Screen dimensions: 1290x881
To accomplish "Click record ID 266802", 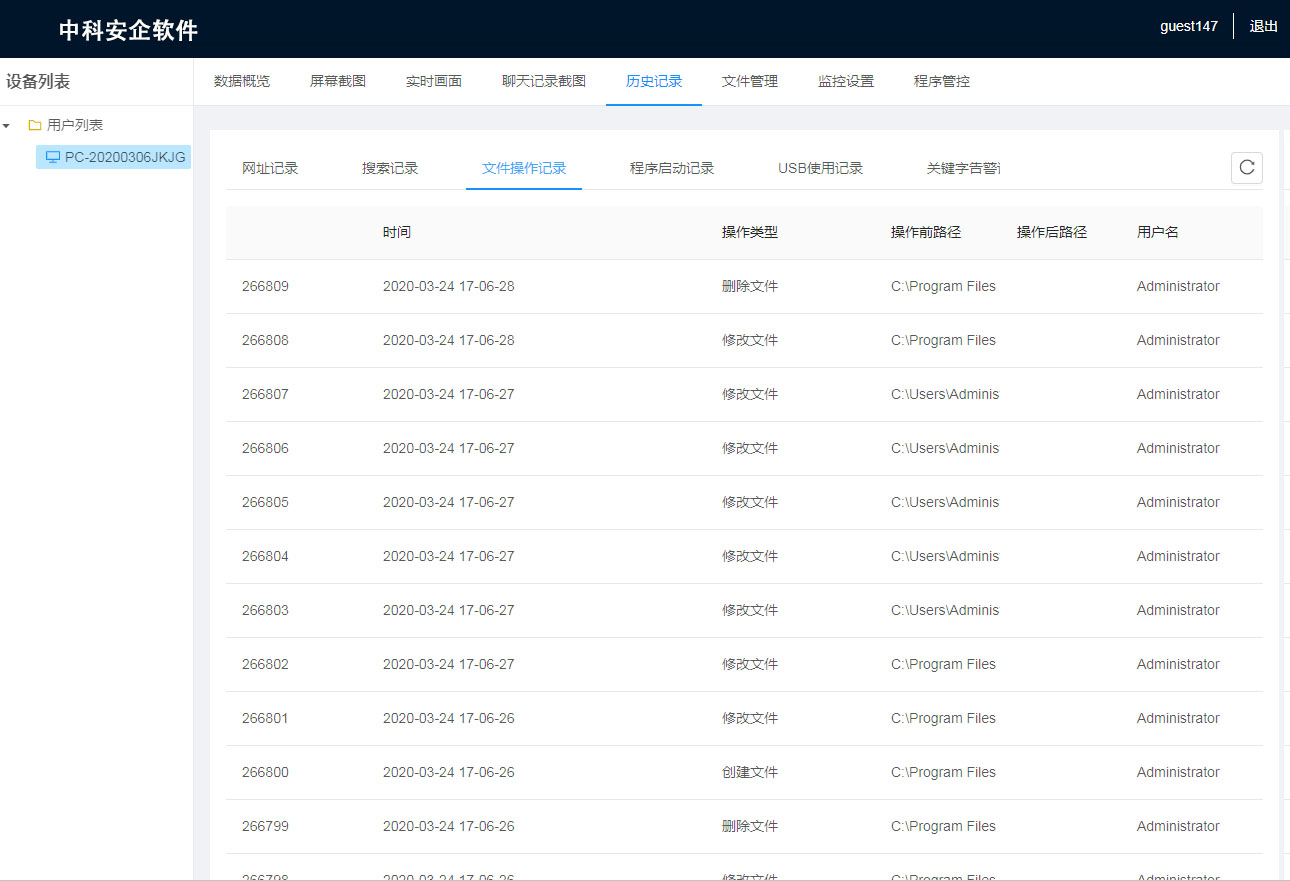I will click(265, 664).
